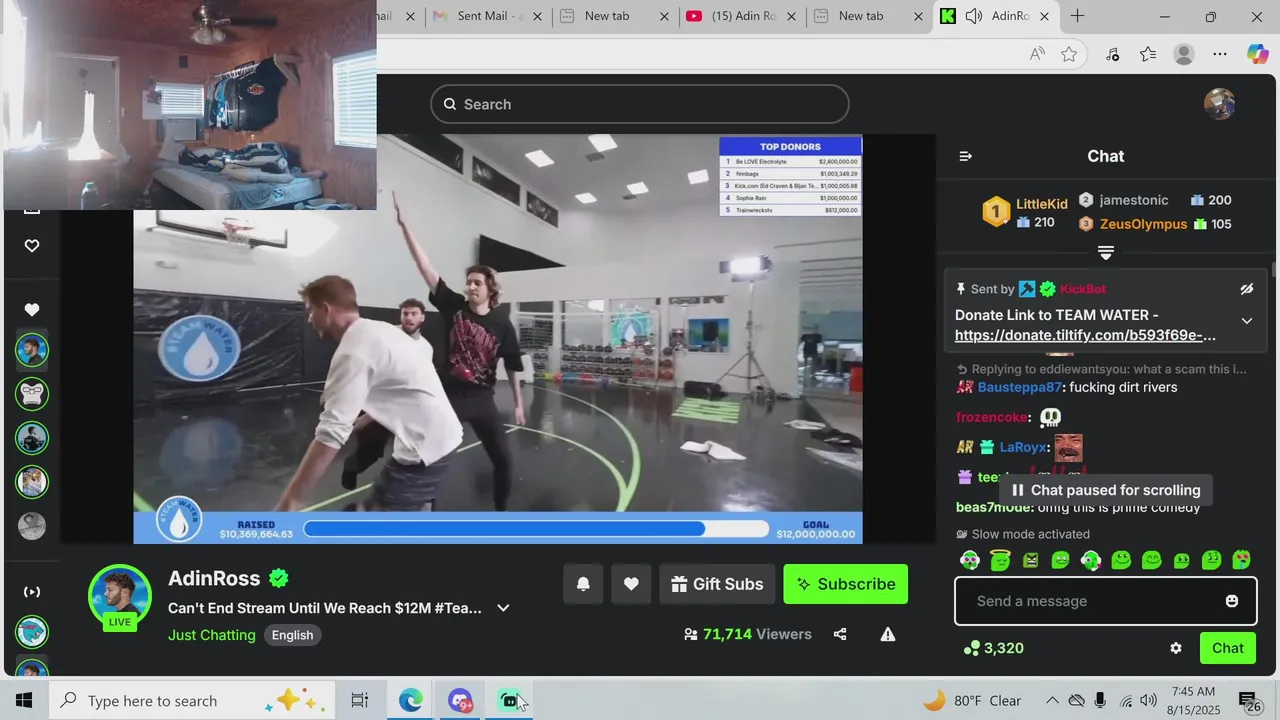This screenshot has height=720, width=1280.
Task: Hide the pinned message with the eye-slash icon
Action: 1247,289
